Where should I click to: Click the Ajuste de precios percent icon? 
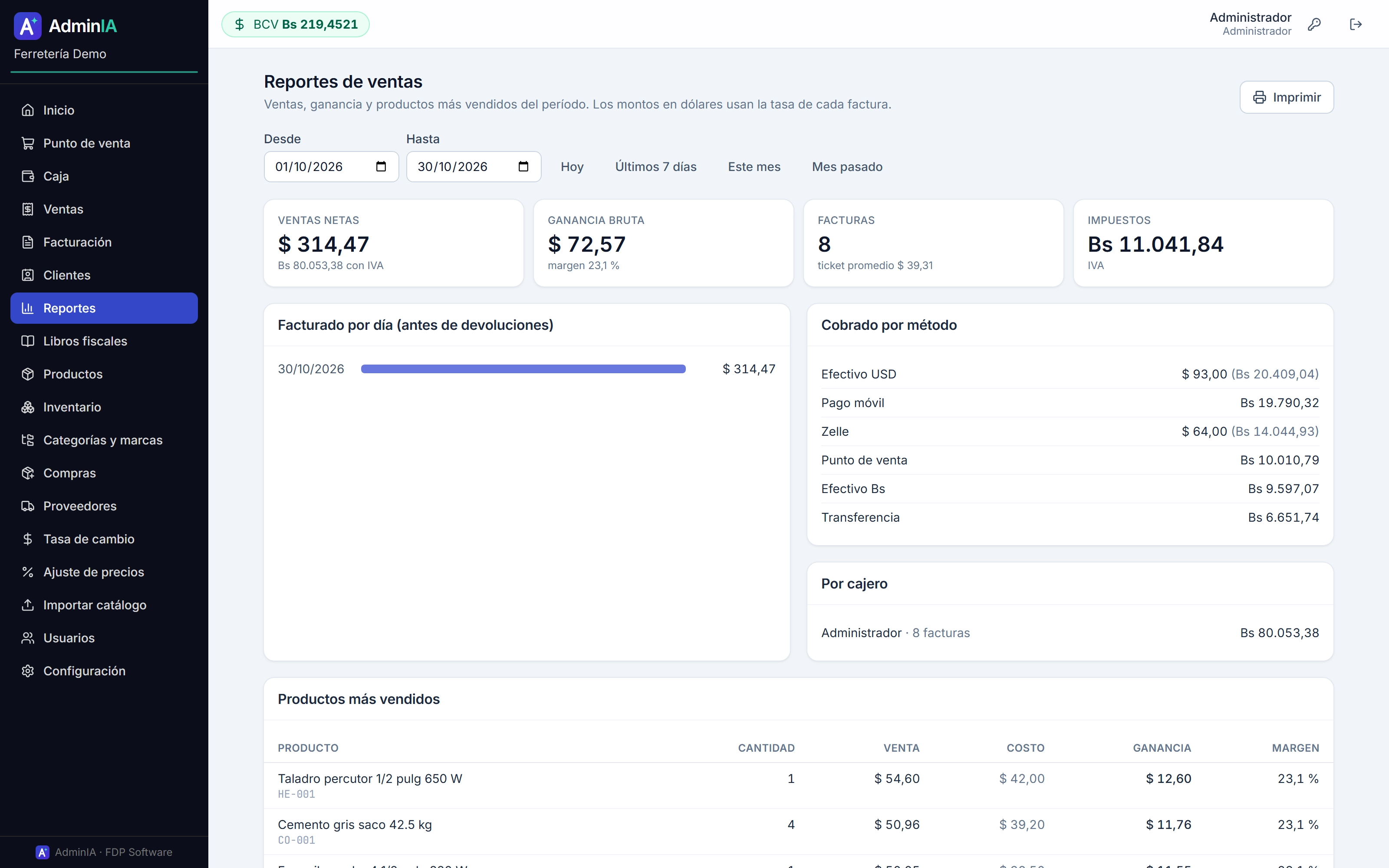(x=27, y=572)
